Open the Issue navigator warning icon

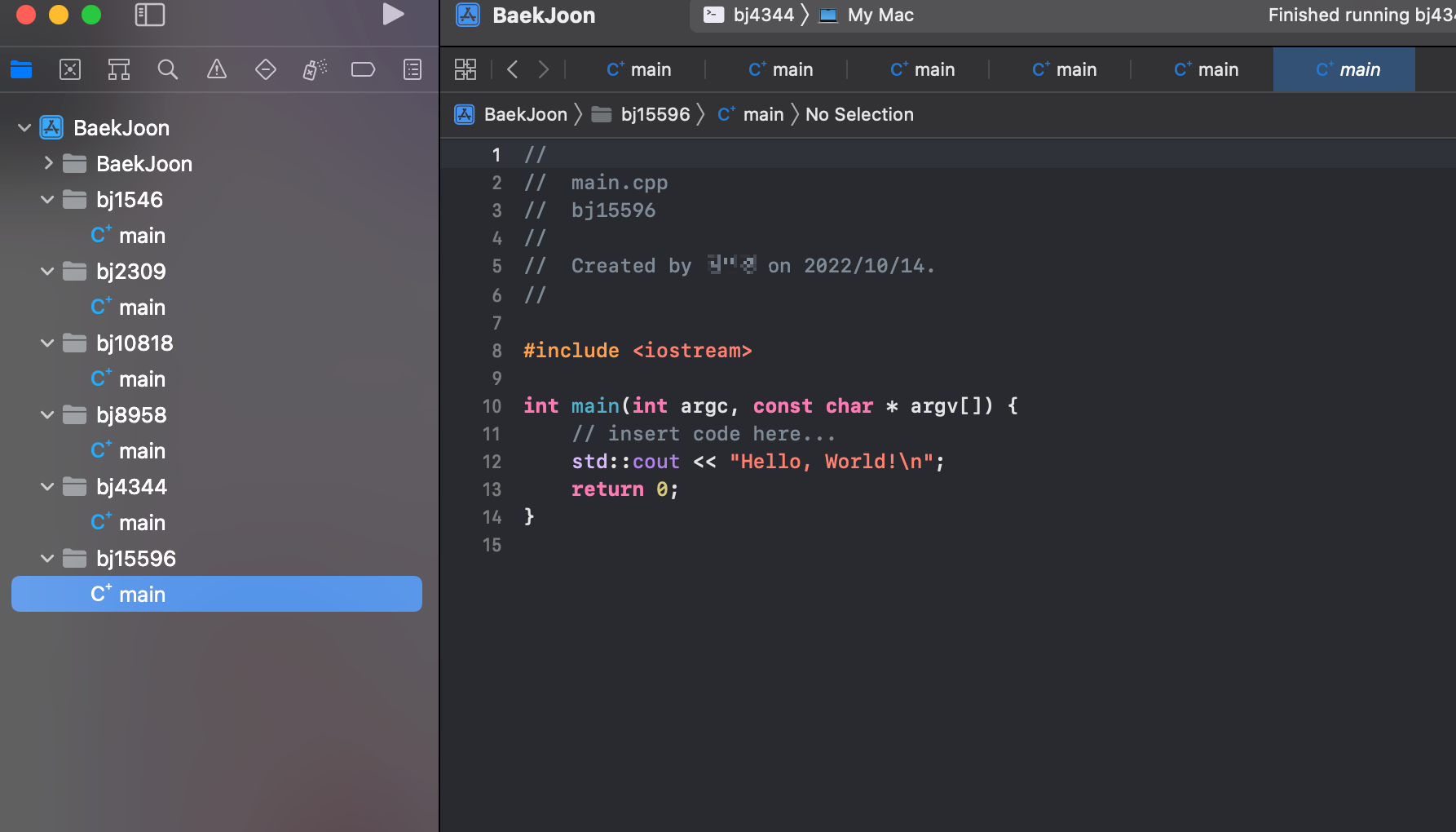point(217,69)
